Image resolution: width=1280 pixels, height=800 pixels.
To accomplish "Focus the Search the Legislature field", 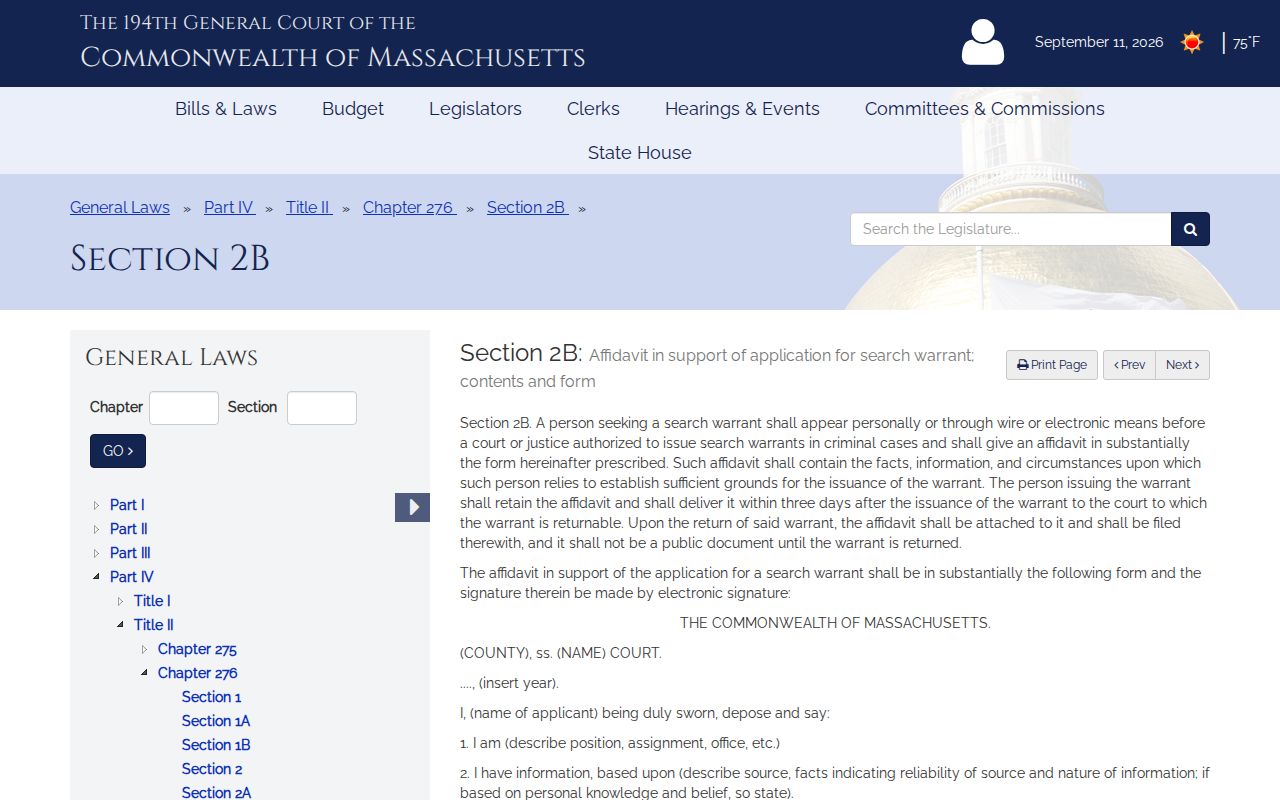I will pos(1011,229).
